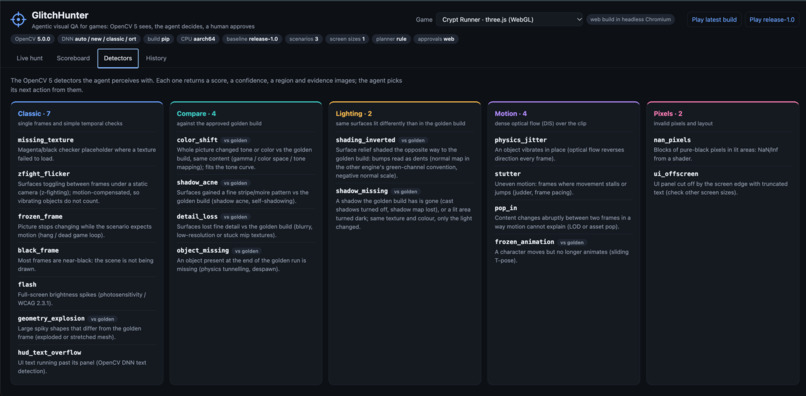Click vs golden tag beside shadow_missing
The width and height of the screenshot is (806, 396).
[407, 191]
